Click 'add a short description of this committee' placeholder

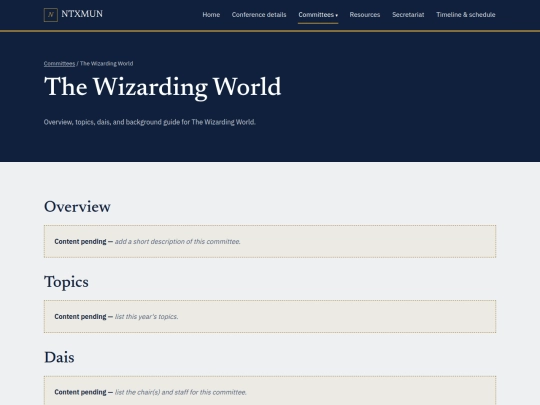point(177,241)
